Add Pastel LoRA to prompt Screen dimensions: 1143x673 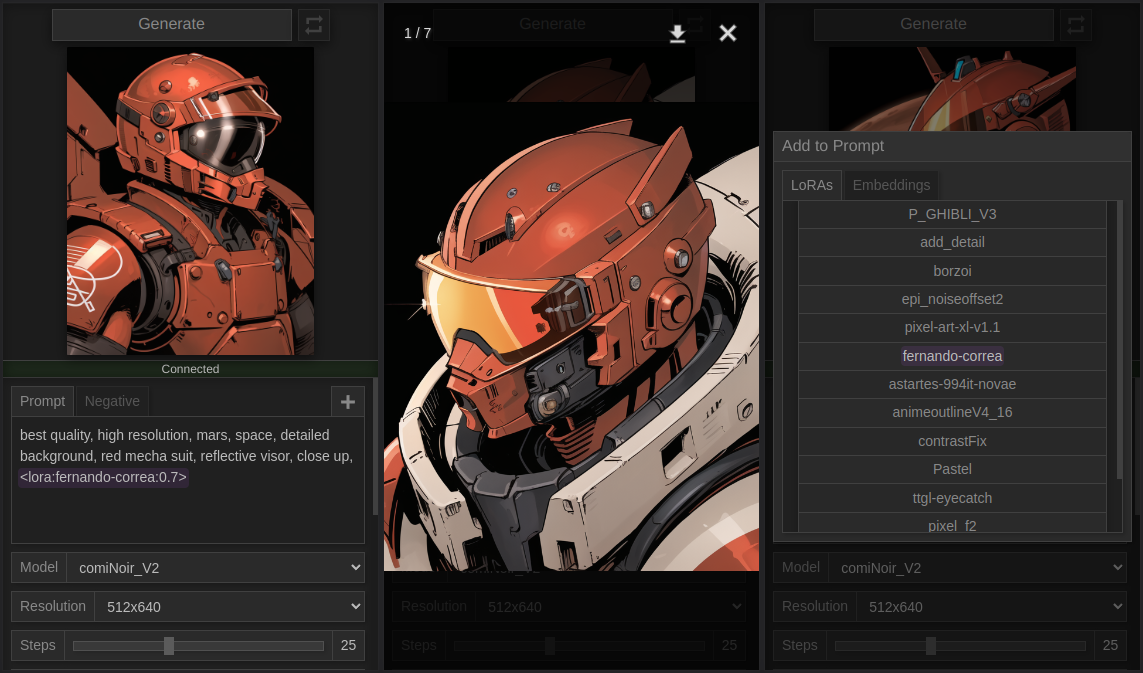click(x=952, y=470)
